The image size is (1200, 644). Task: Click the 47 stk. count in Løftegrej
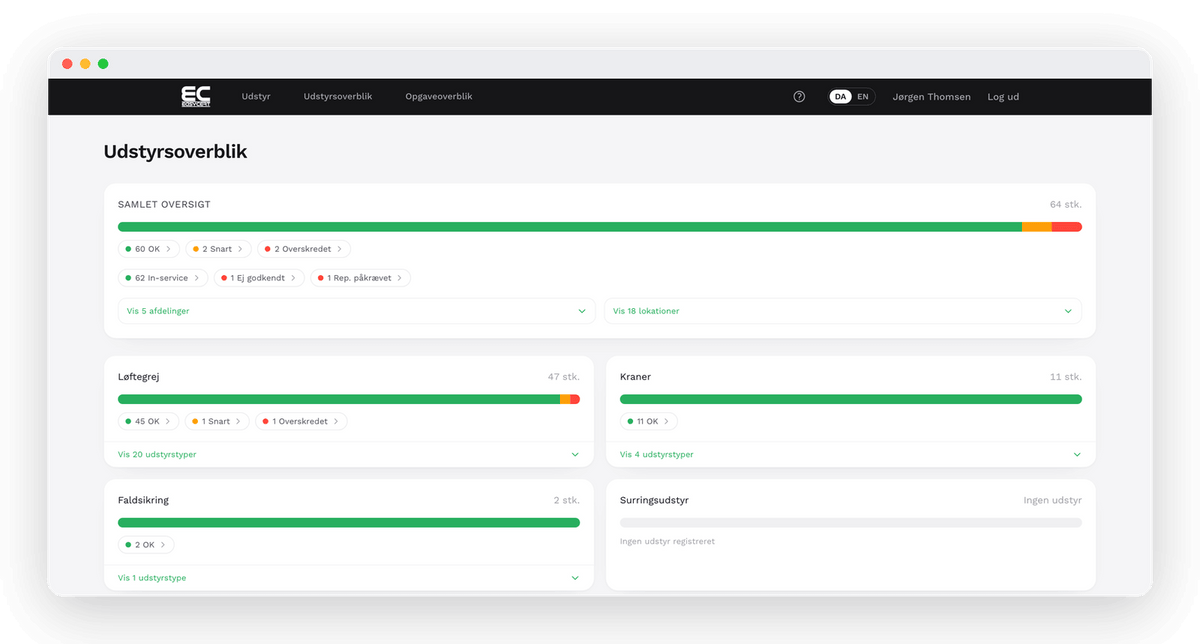564,377
